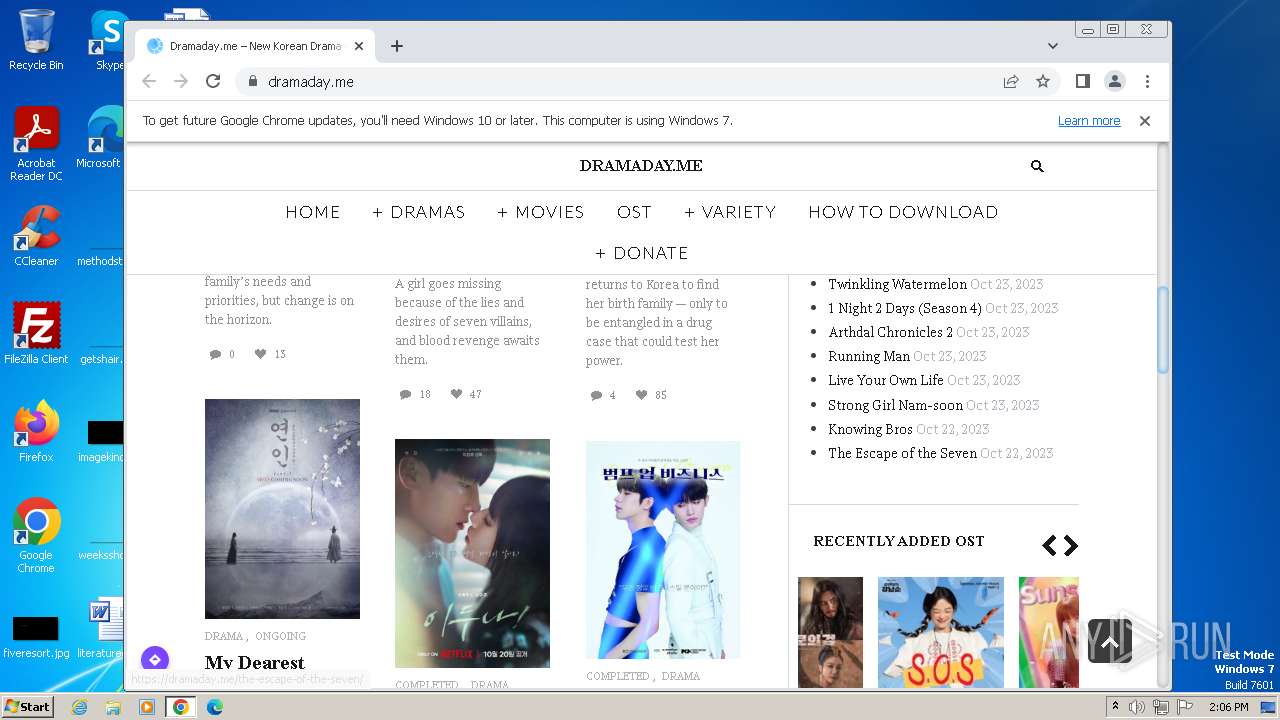This screenshot has height=720, width=1280.
Task: Click previous arrow in Recently Added OST
Action: [x=1049, y=545]
